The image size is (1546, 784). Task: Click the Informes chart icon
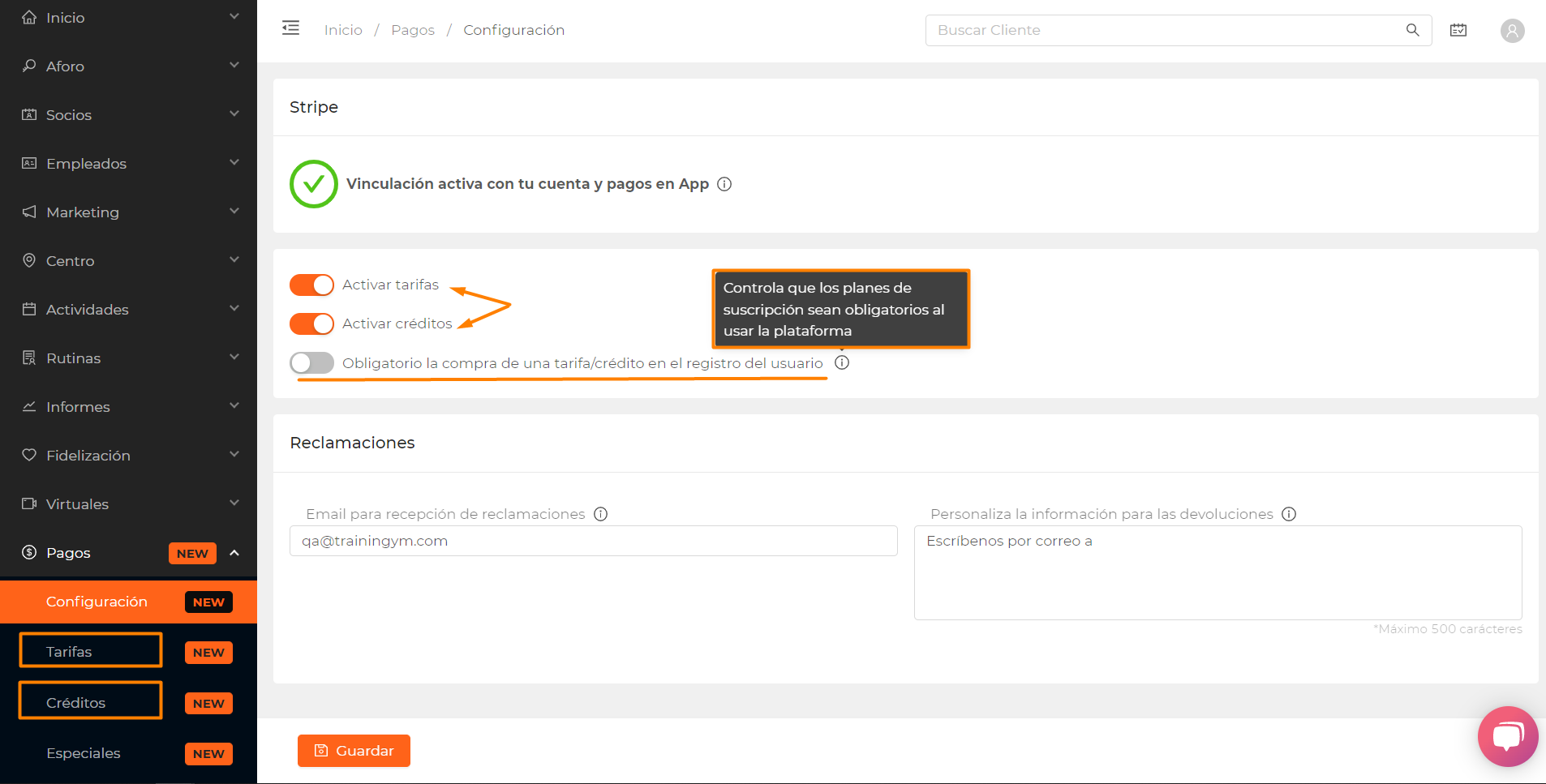[x=29, y=406]
